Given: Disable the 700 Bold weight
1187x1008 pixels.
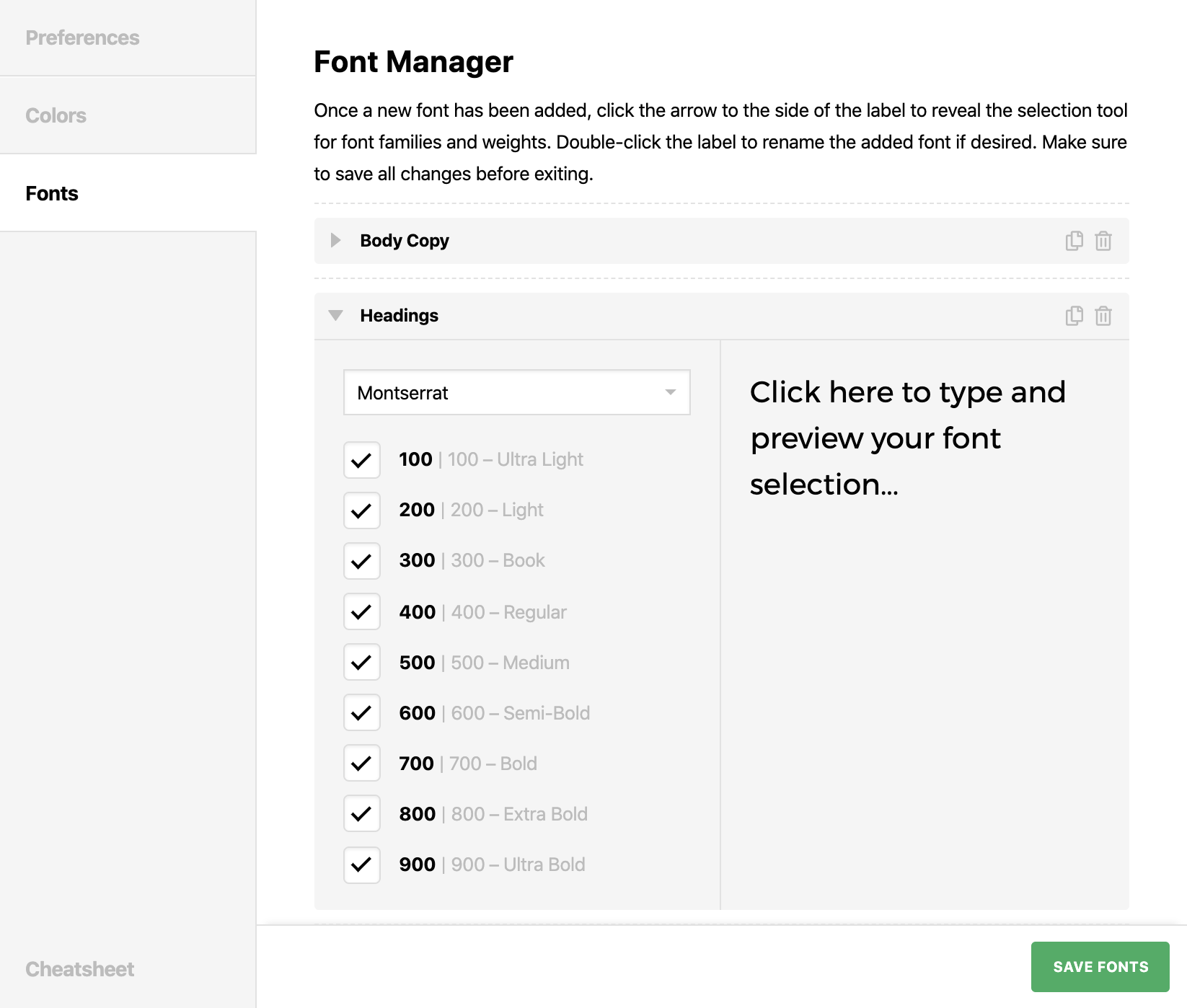Looking at the screenshot, I should coord(361,764).
